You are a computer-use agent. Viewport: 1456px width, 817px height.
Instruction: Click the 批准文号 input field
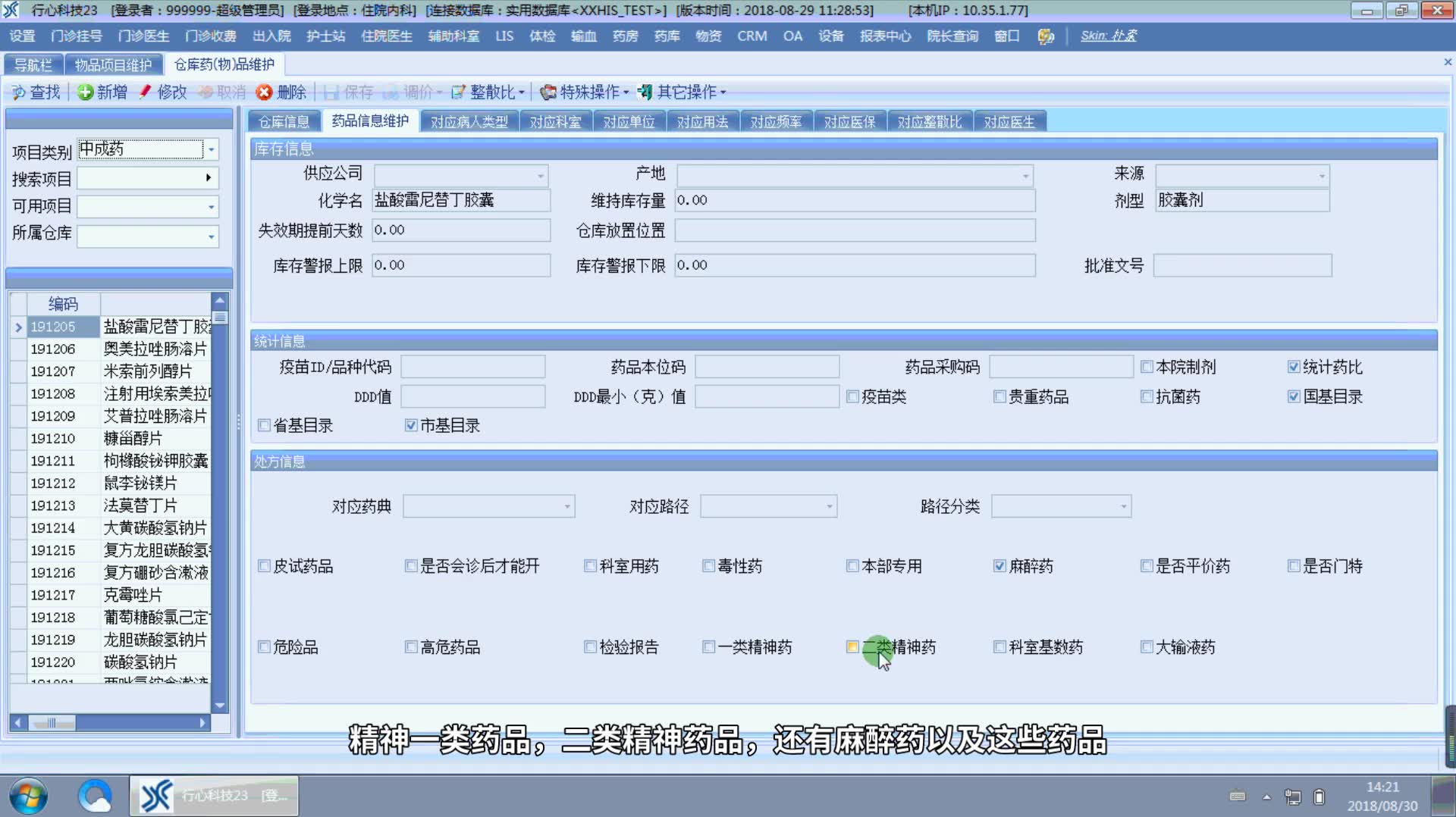point(1242,265)
